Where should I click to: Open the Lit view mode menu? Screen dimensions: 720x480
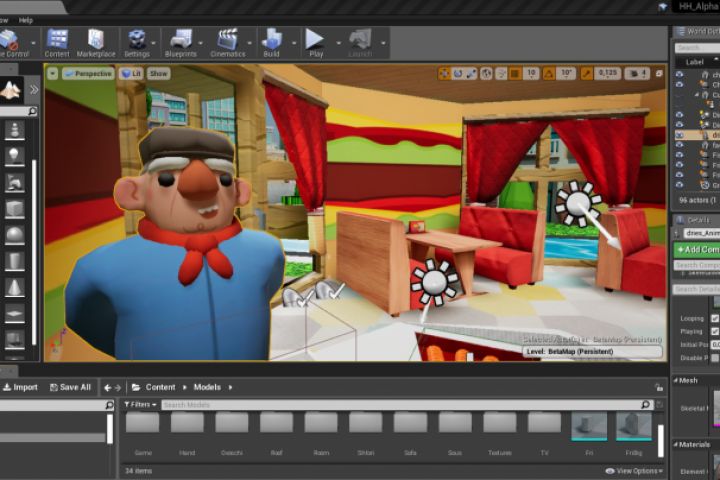[131, 73]
